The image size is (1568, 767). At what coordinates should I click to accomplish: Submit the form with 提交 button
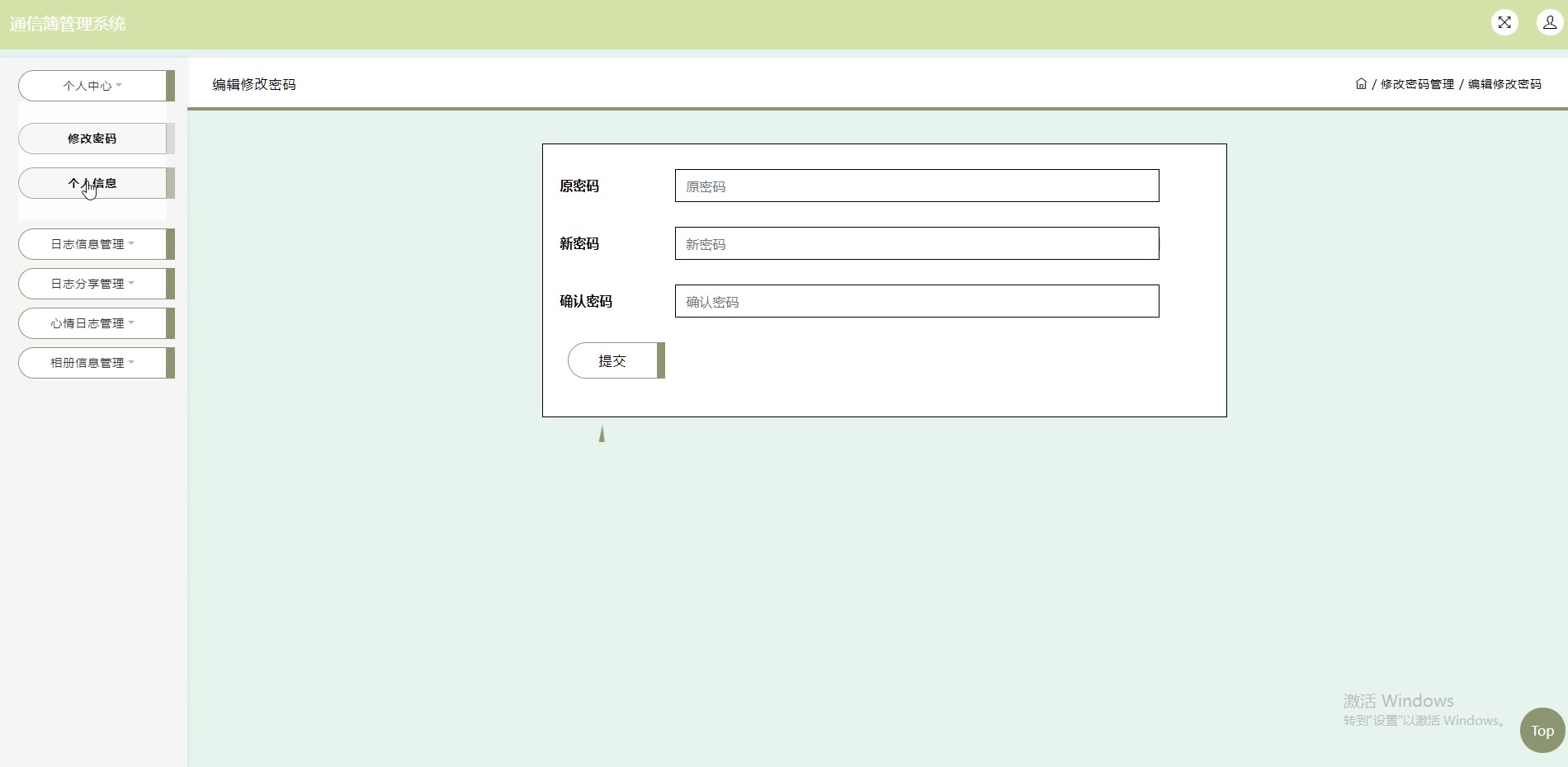pyautogui.click(x=616, y=360)
